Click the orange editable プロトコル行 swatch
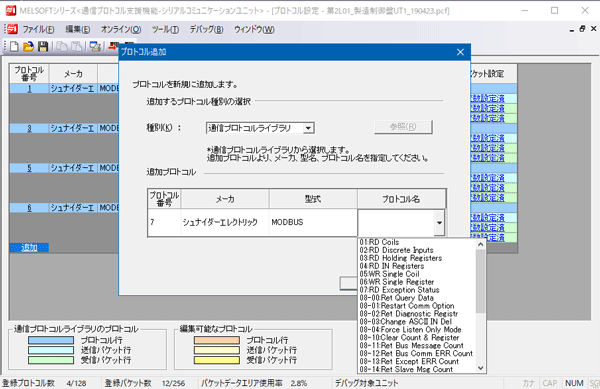The width and height of the screenshot is (600, 389). [217, 340]
